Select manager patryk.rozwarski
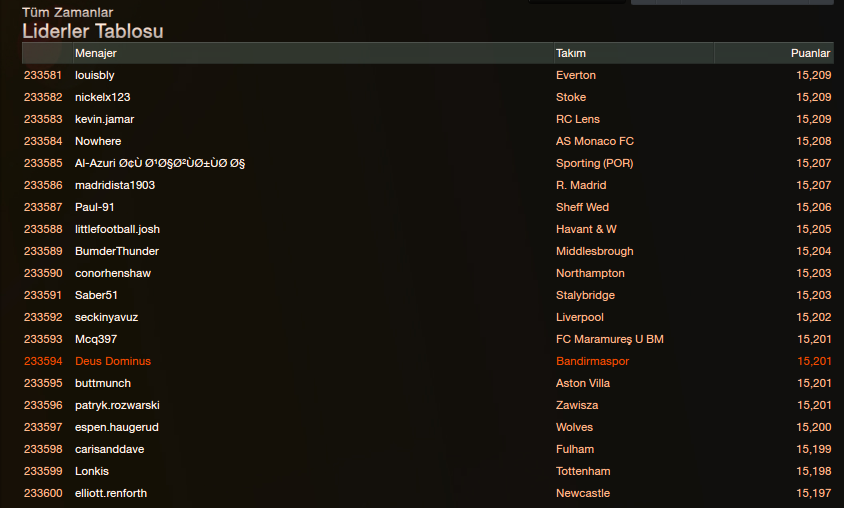Viewport: 844px width, 508px height. [117, 405]
